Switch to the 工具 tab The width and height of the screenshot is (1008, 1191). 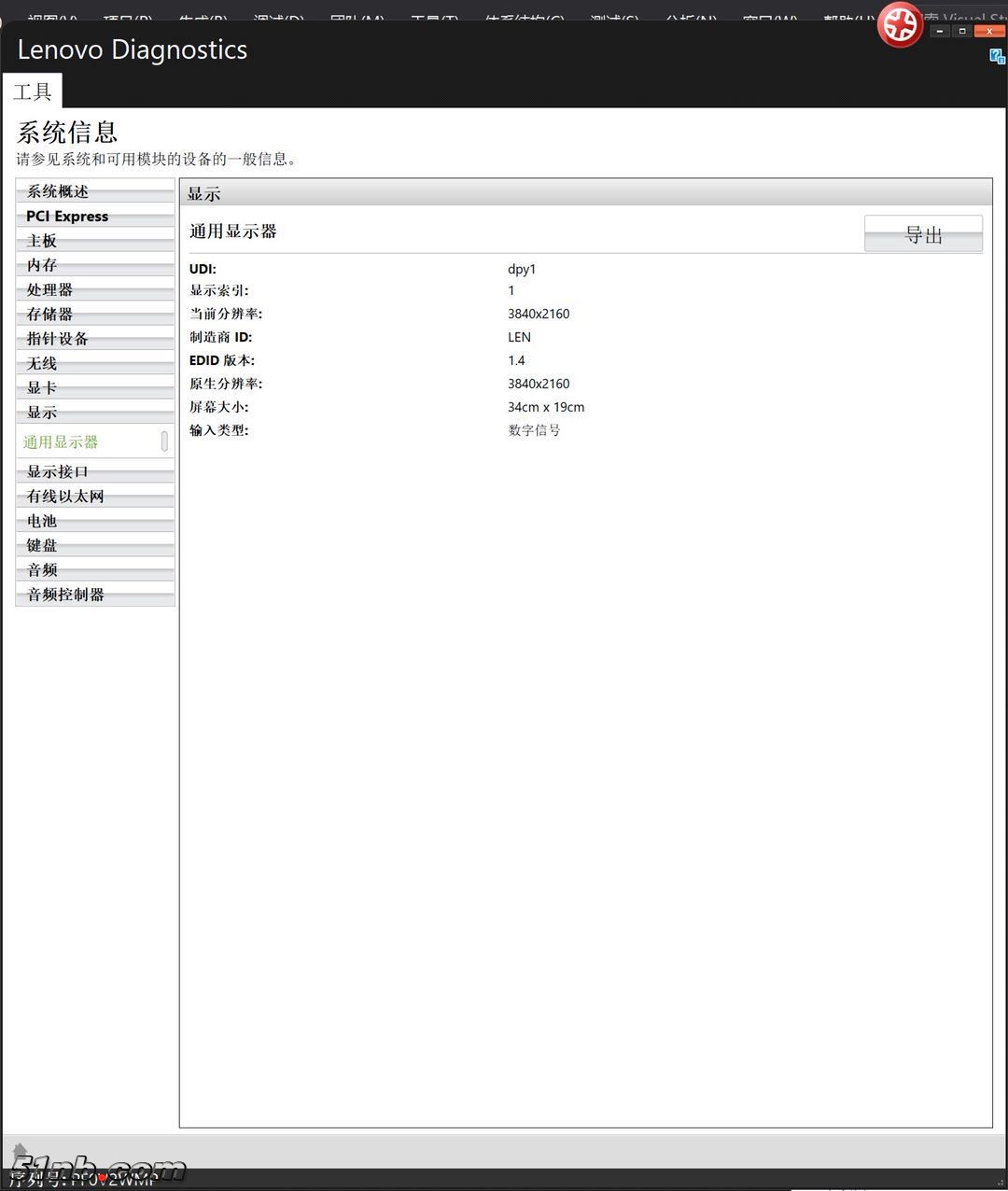coord(34,91)
